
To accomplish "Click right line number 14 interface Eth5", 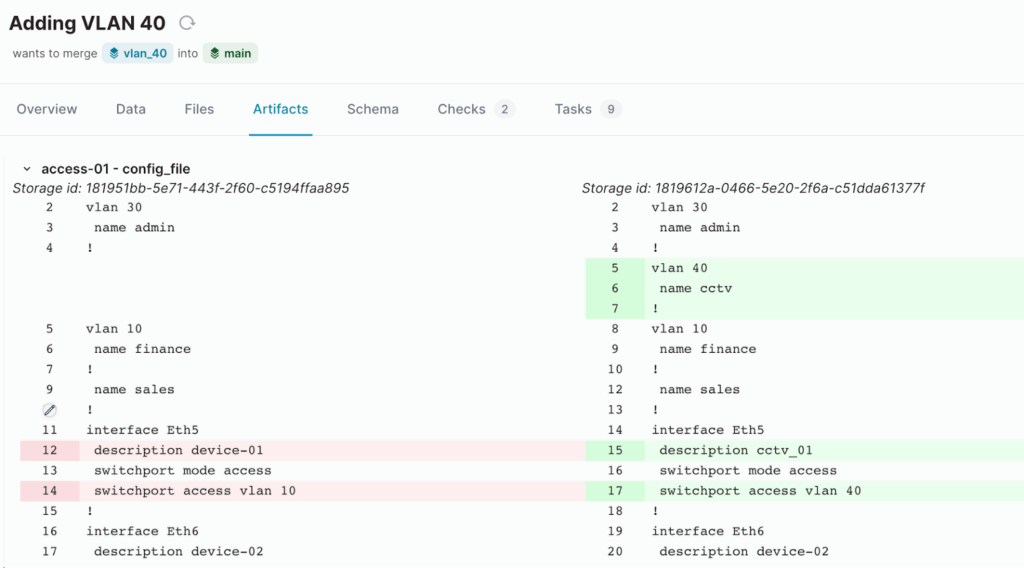I will [x=708, y=430].
